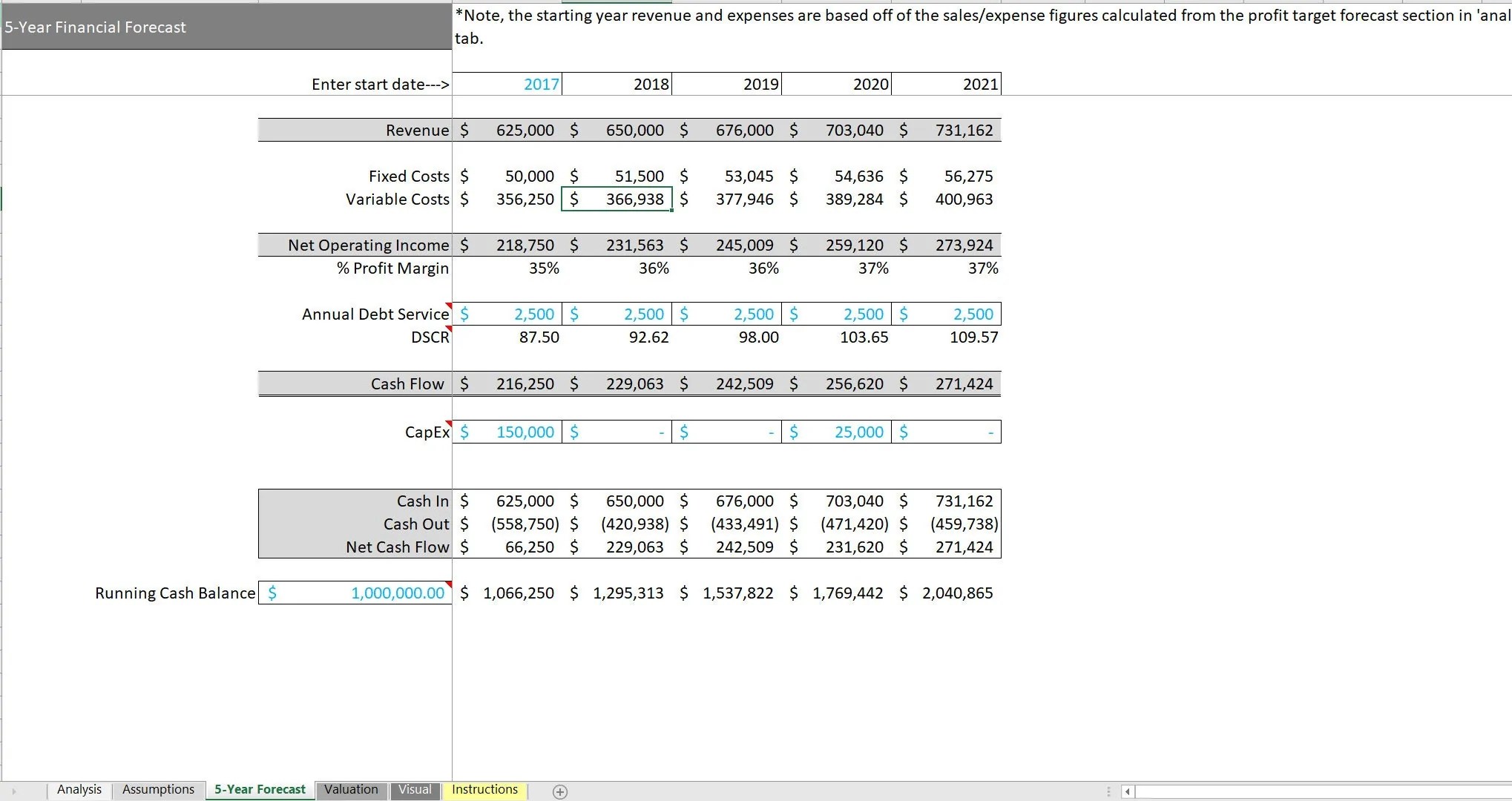Open the comment indicator on Annual Debt Service
This screenshot has height=801, width=1512.
click(x=450, y=304)
